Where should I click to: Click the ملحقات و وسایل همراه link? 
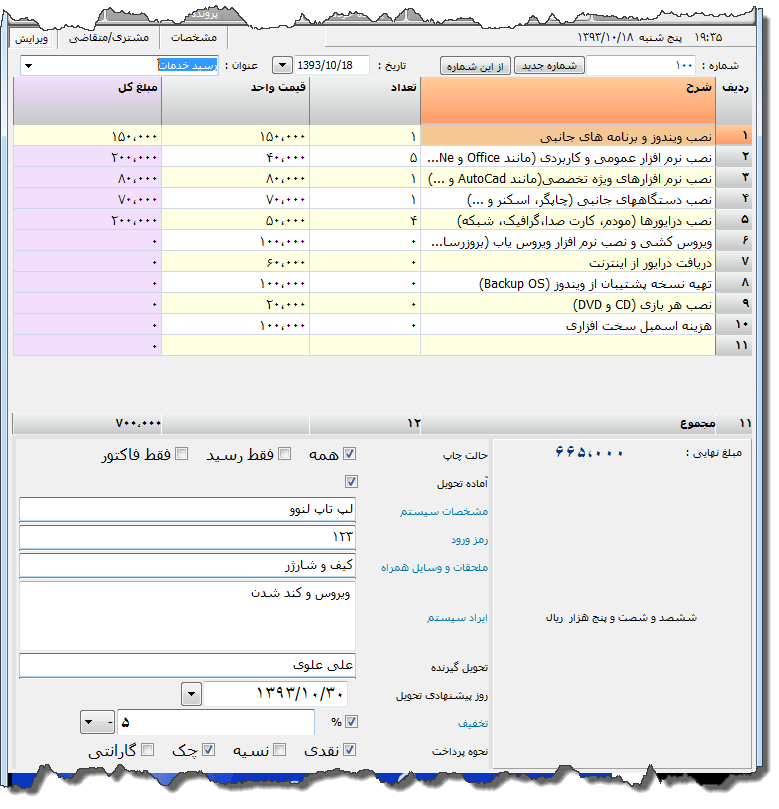click(x=434, y=568)
